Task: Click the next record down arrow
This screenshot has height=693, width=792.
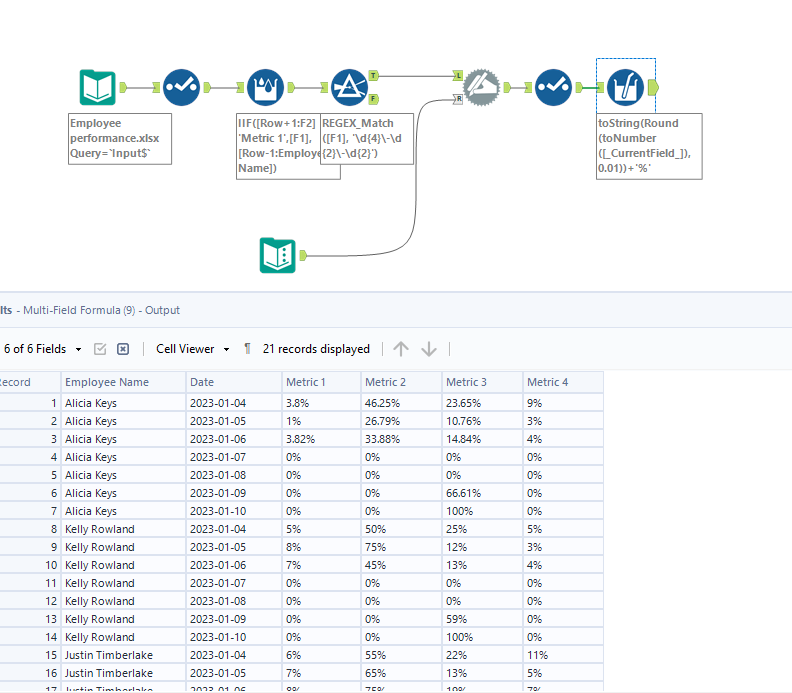Action: point(429,349)
